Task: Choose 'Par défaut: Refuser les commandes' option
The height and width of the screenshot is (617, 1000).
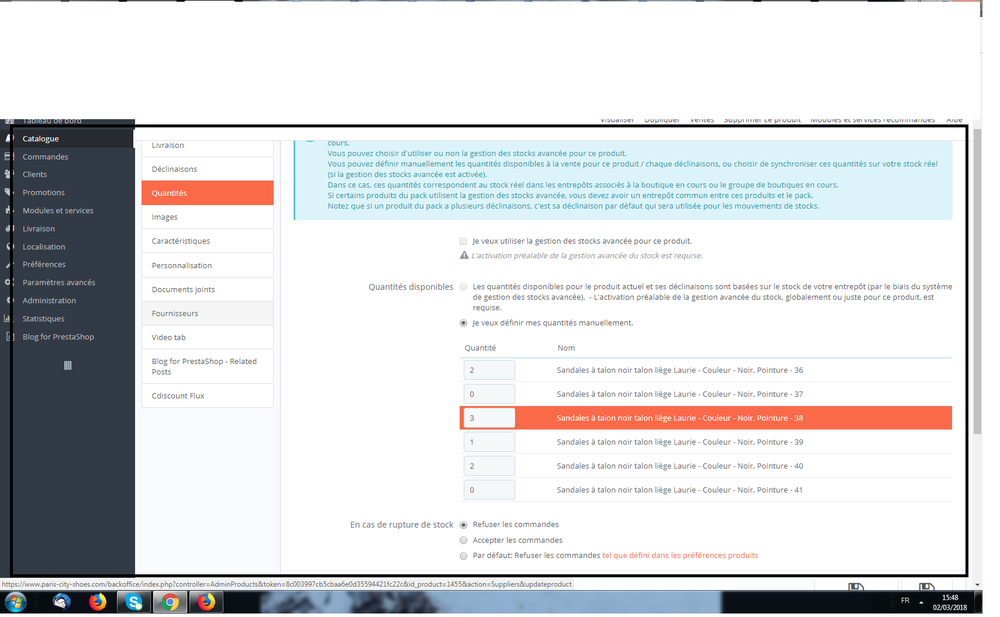Action: click(464, 556)
